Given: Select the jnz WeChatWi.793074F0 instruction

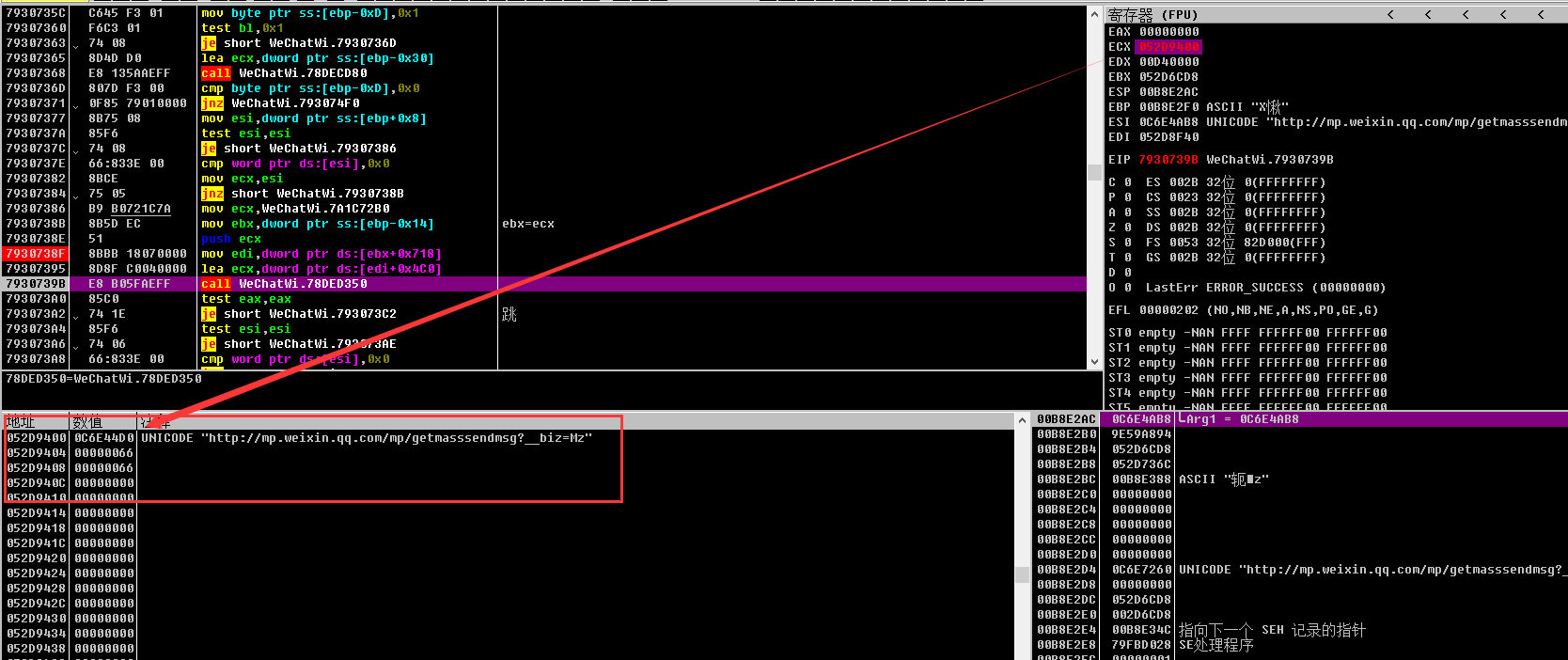Looking at the screenshot, I should point(280,103).
